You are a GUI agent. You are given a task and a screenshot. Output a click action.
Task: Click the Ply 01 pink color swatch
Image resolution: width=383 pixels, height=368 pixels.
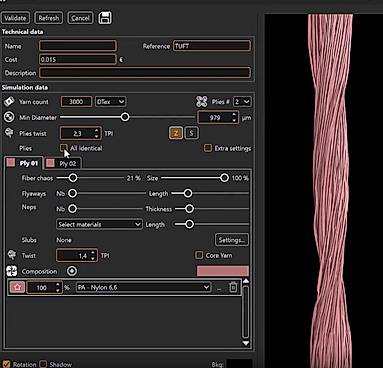[x=11, y=163]
